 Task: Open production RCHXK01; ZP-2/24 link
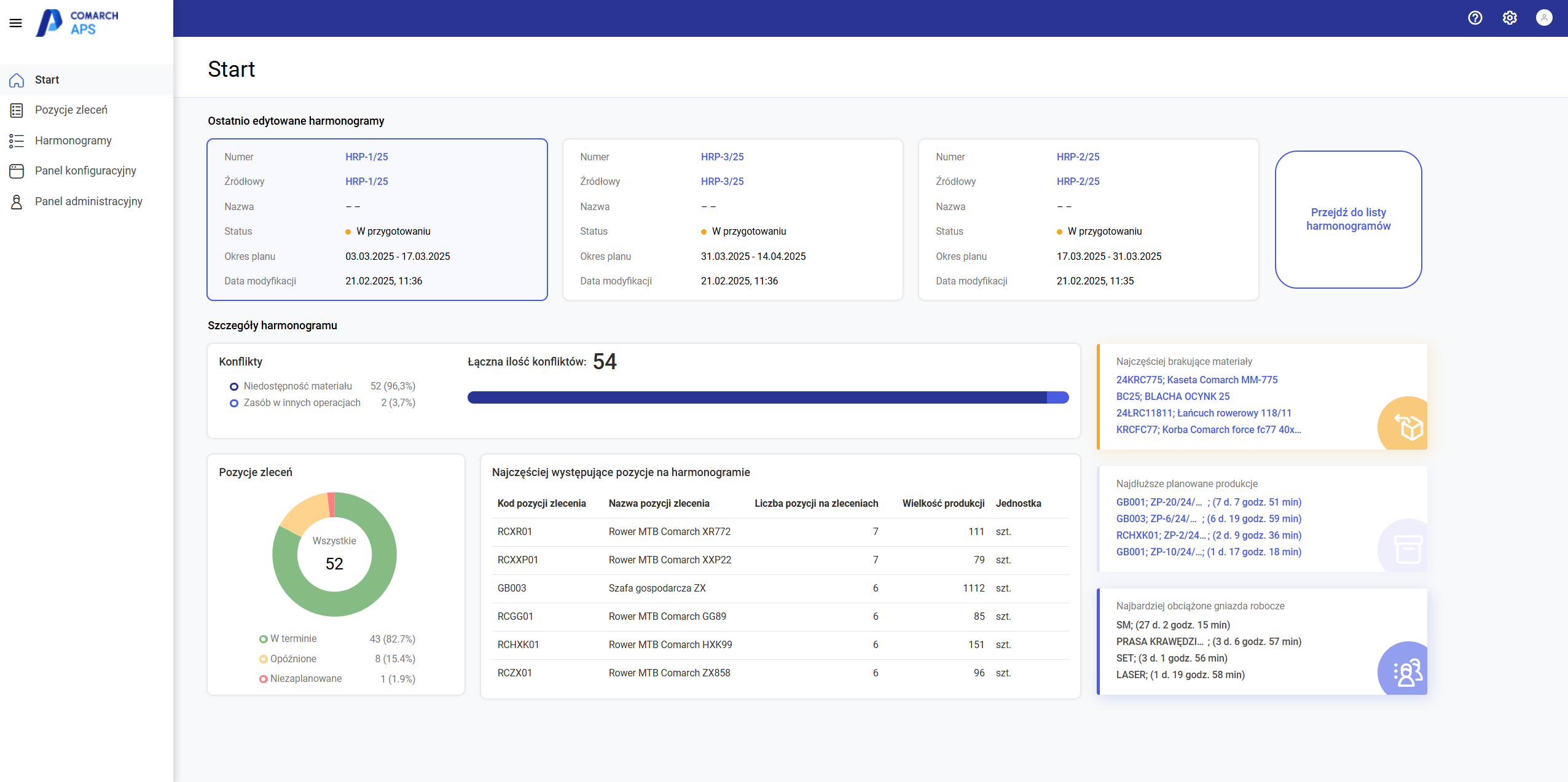point(1209,535)
